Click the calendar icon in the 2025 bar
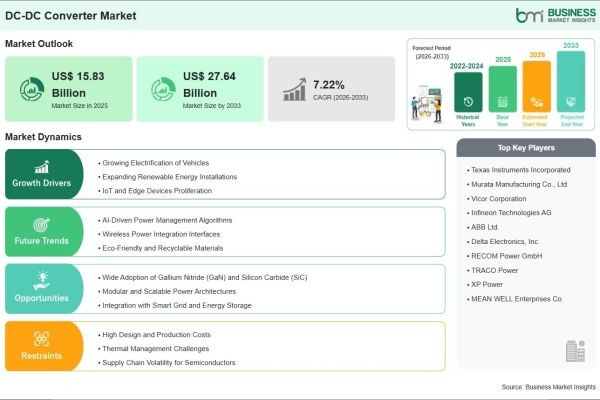This screenshot has width=600, height=400. coord(502,102)
